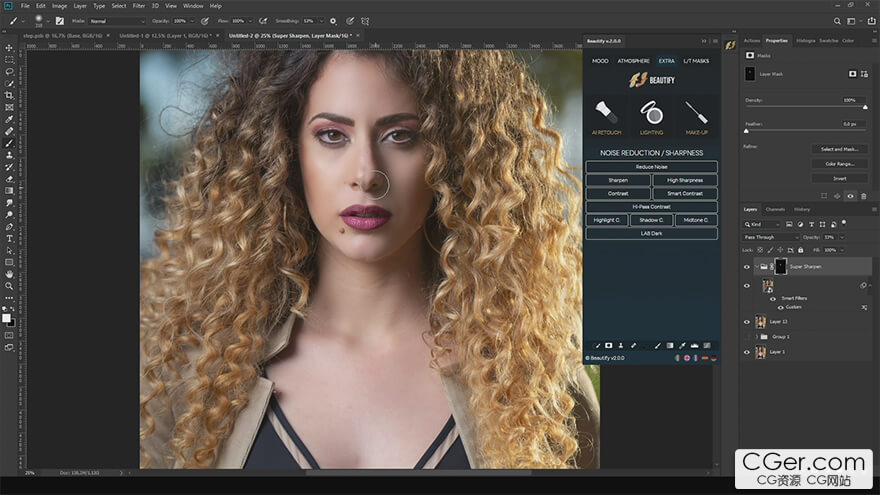This screenshot has width=880, height=495.
Task: Click the Reduce Noise button
Action: (x=651, y=167)
